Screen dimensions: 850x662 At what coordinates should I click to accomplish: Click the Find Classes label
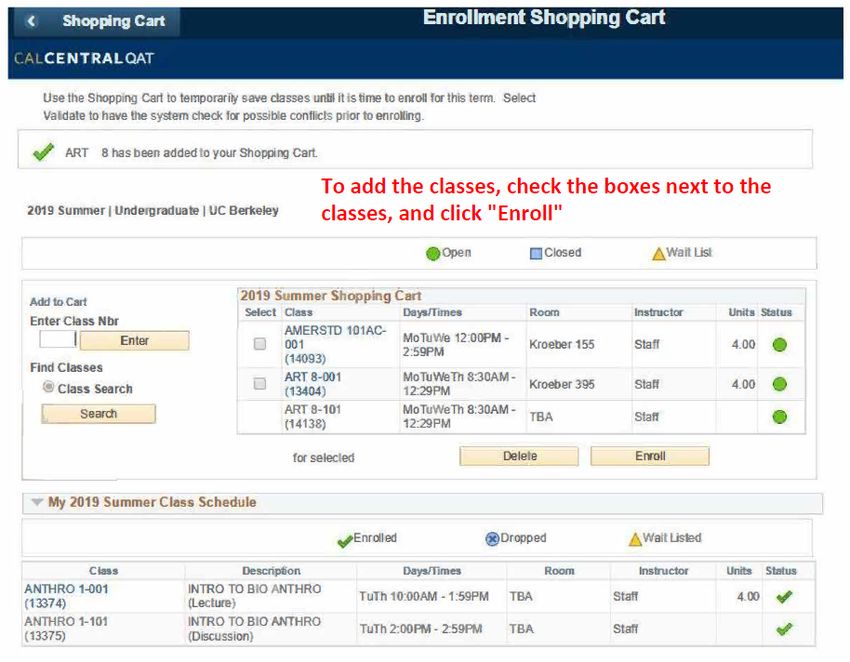pyautogui.click(x=66, y=368)
